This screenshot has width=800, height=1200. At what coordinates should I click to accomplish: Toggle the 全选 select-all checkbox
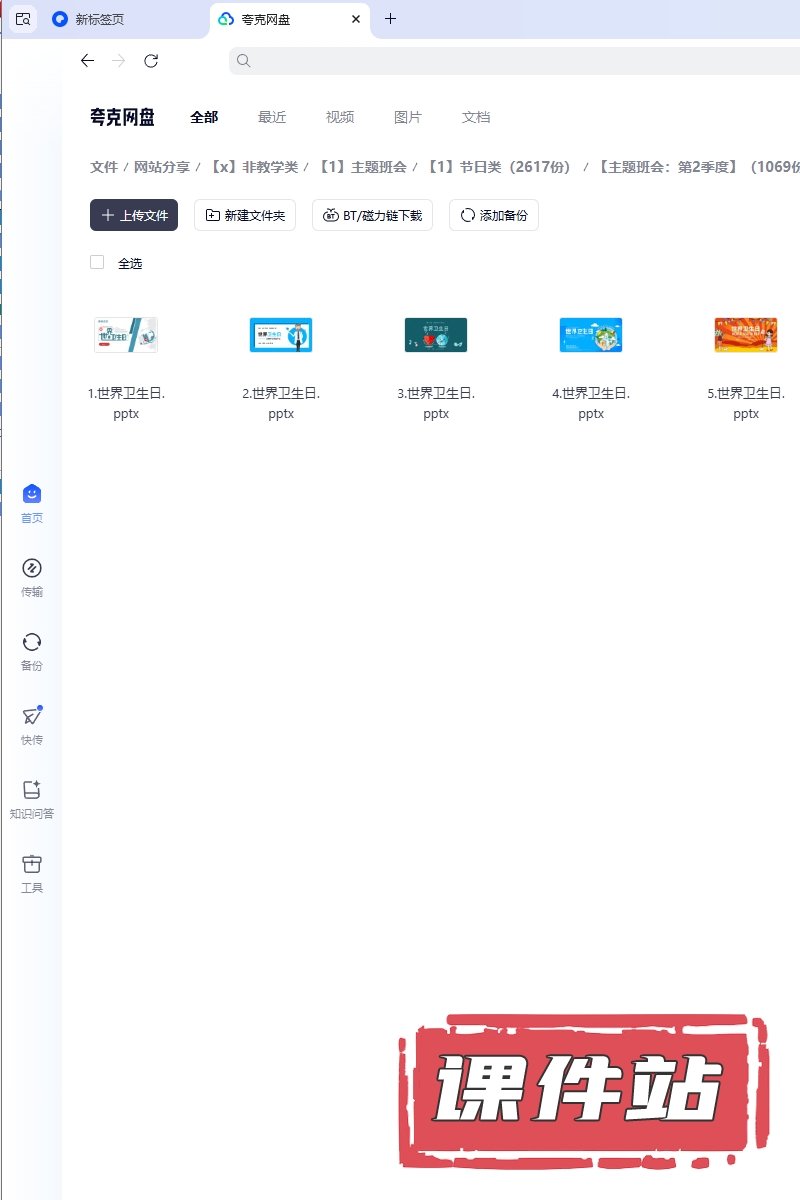pos(97,262)
